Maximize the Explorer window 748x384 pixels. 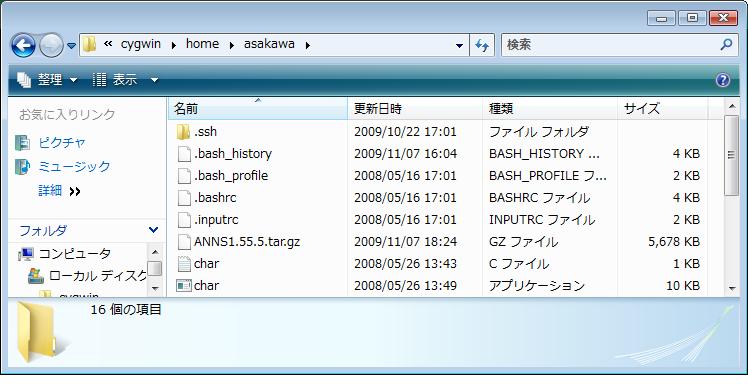click(x=692, y=18)
